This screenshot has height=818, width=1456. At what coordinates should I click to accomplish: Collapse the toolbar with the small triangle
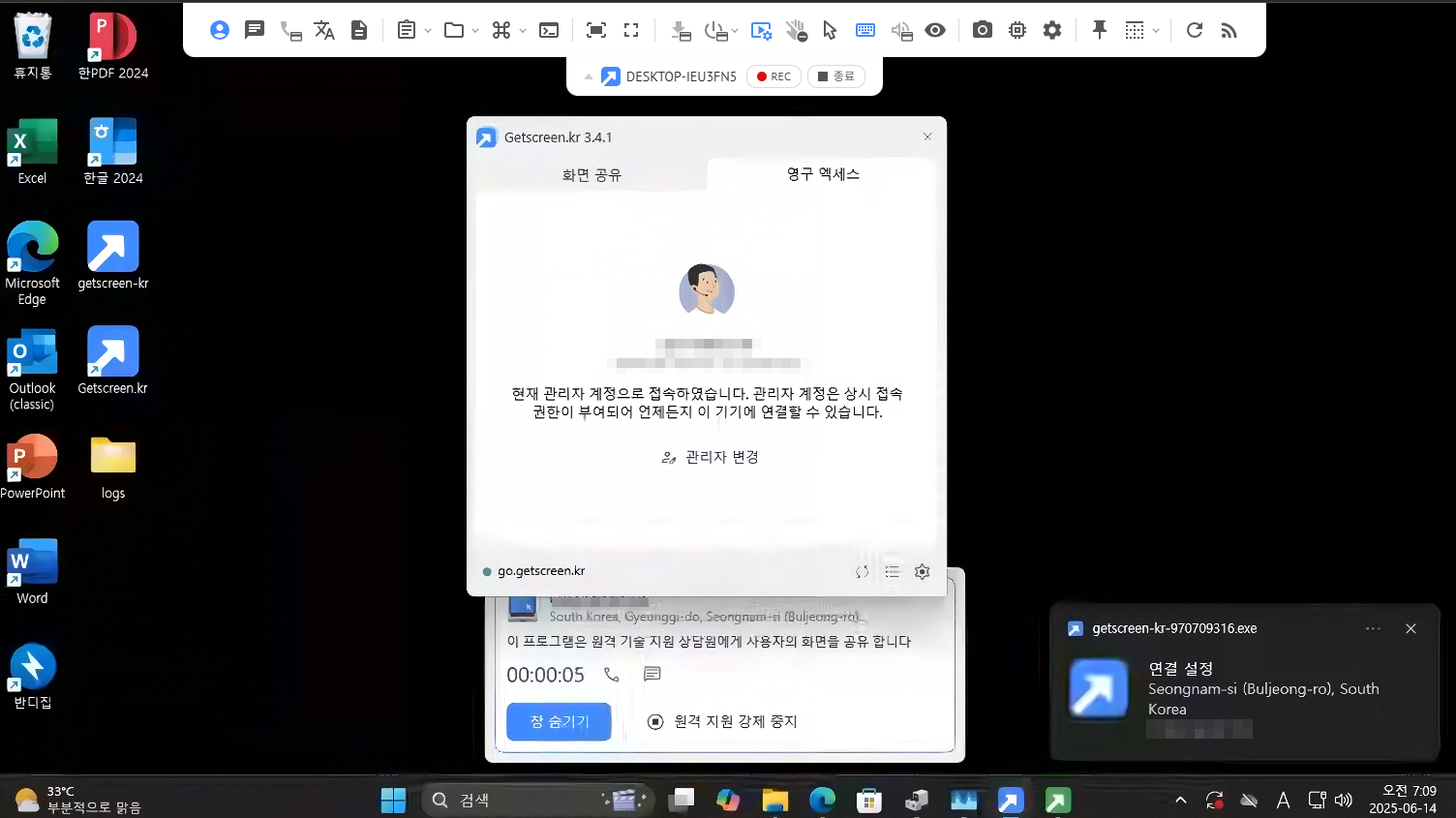point(588,76)
